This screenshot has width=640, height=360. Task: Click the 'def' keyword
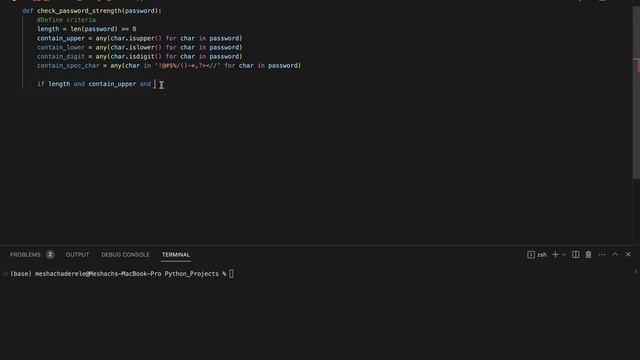[27, 11]
